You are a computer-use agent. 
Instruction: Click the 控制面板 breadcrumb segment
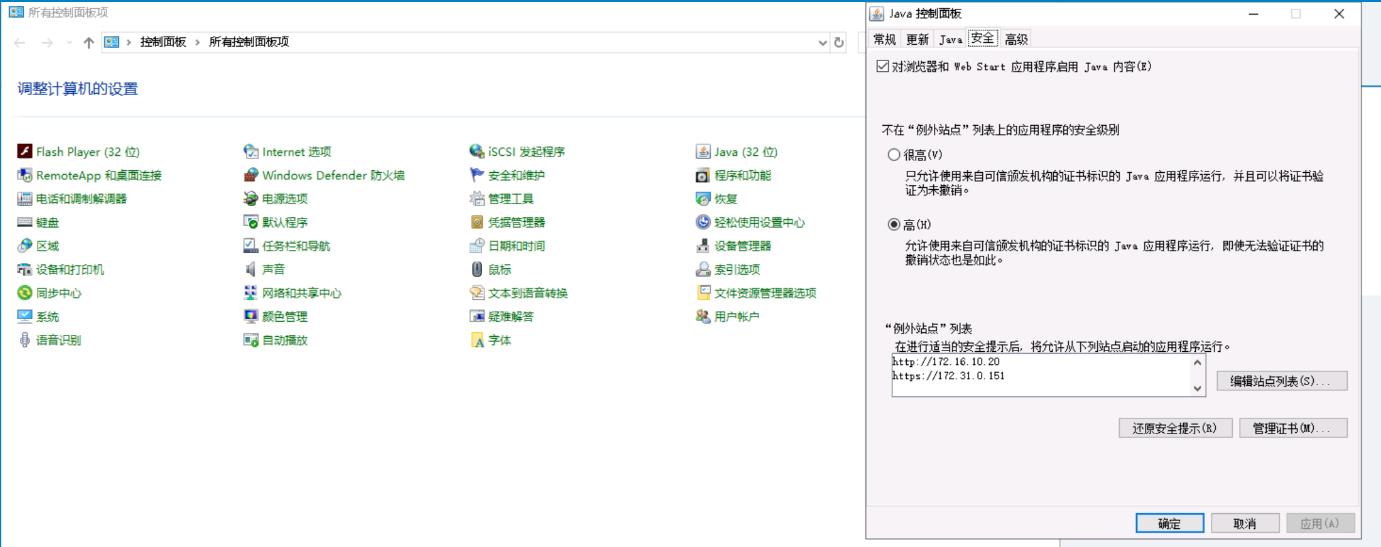pos(163,42)
